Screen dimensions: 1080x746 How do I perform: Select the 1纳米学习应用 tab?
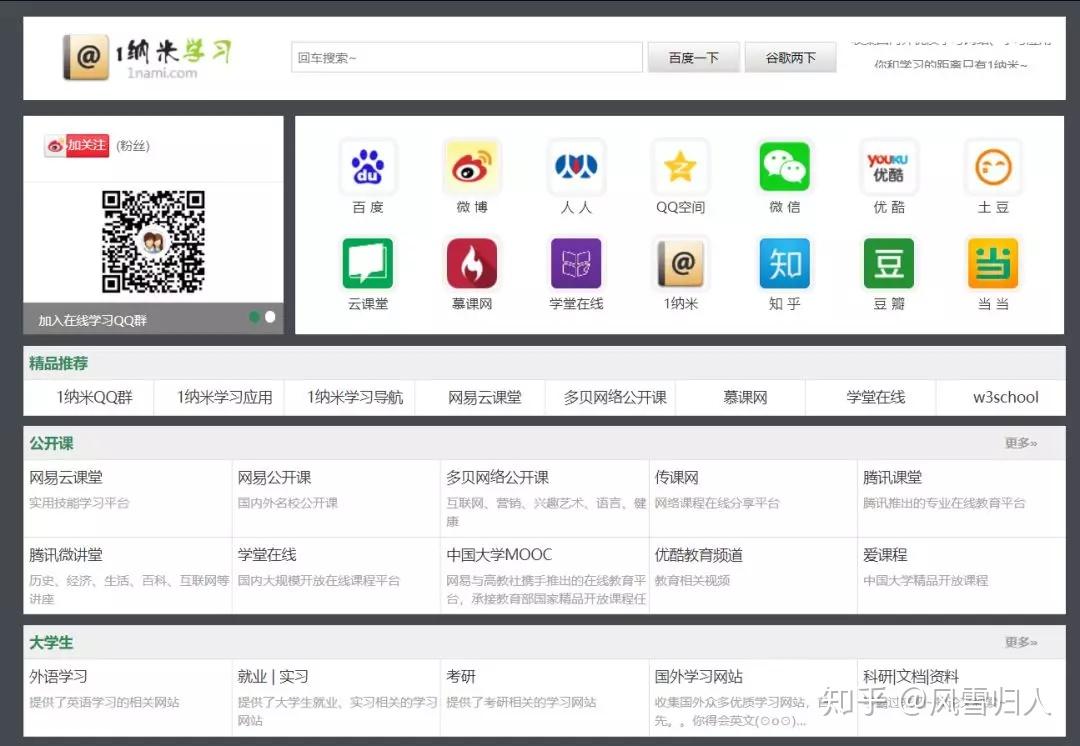[x=225, y=397]
